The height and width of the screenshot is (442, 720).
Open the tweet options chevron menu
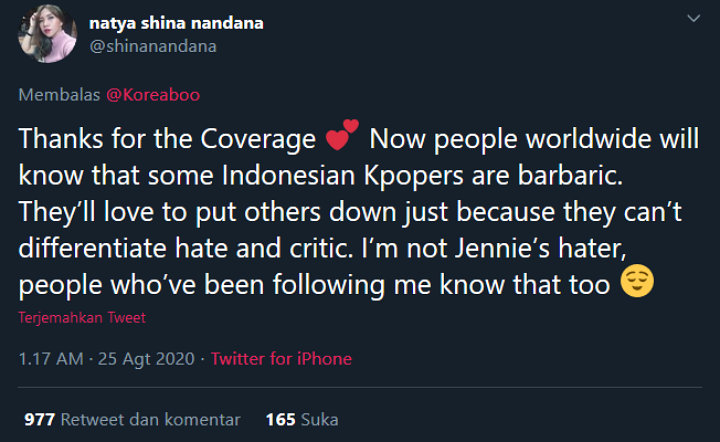coord(691,19)
